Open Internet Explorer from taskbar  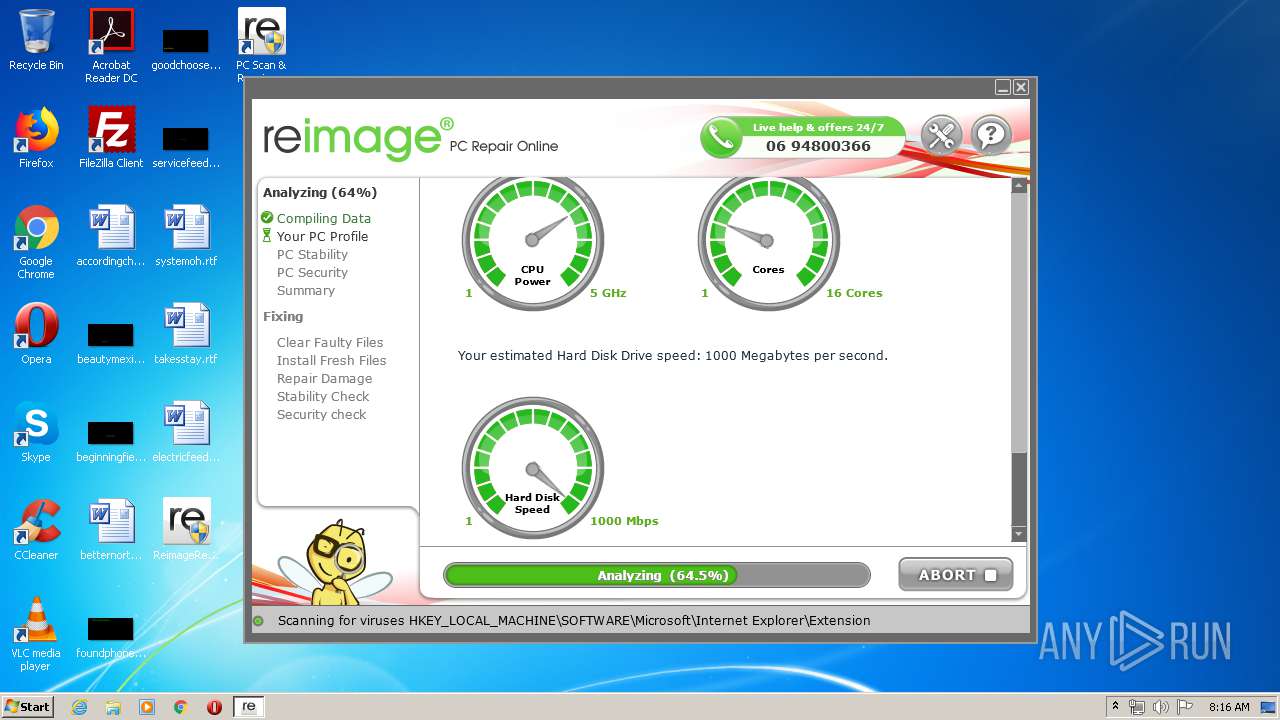(80, 707)
